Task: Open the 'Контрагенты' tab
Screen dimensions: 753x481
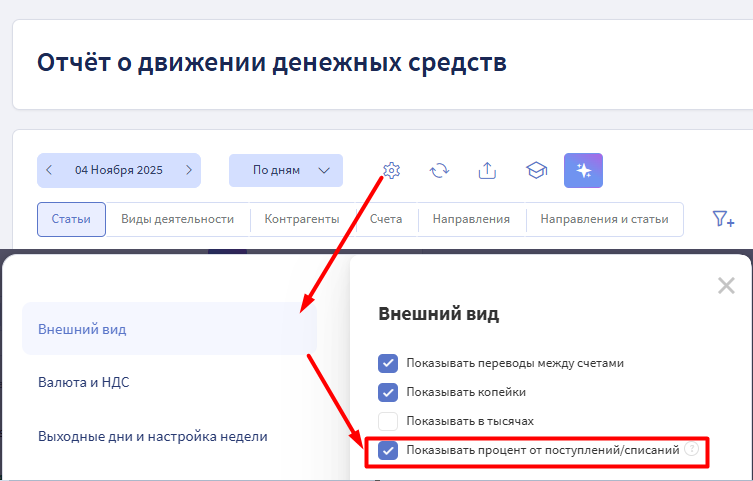Action: (302, 219)
